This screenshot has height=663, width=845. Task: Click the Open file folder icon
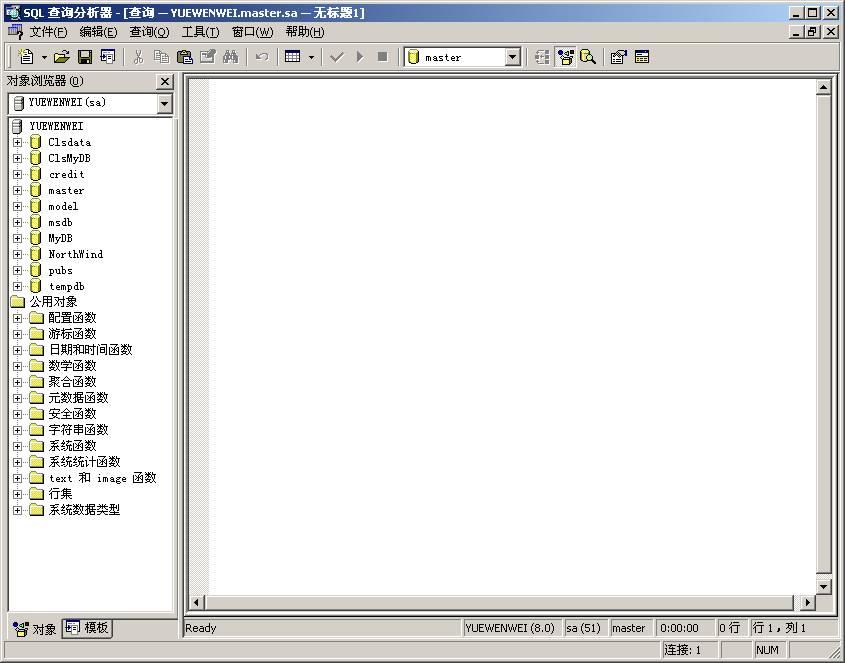[62, 57]
